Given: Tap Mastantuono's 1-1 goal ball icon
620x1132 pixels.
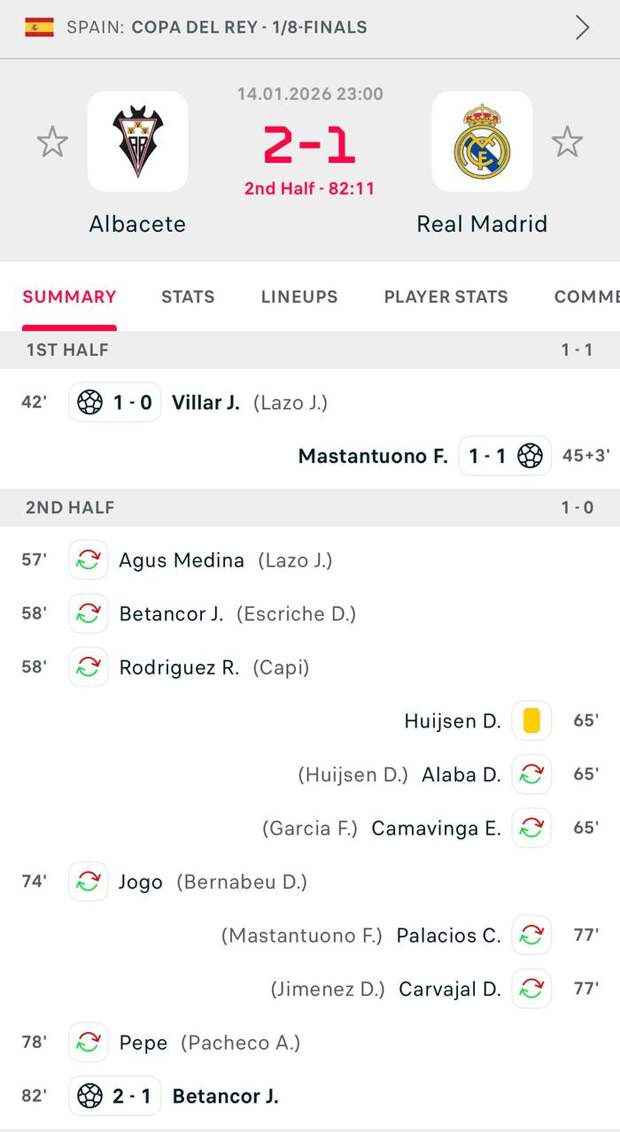Looking at the screenshot, I should pyautogui.click(x=530, y=456).
